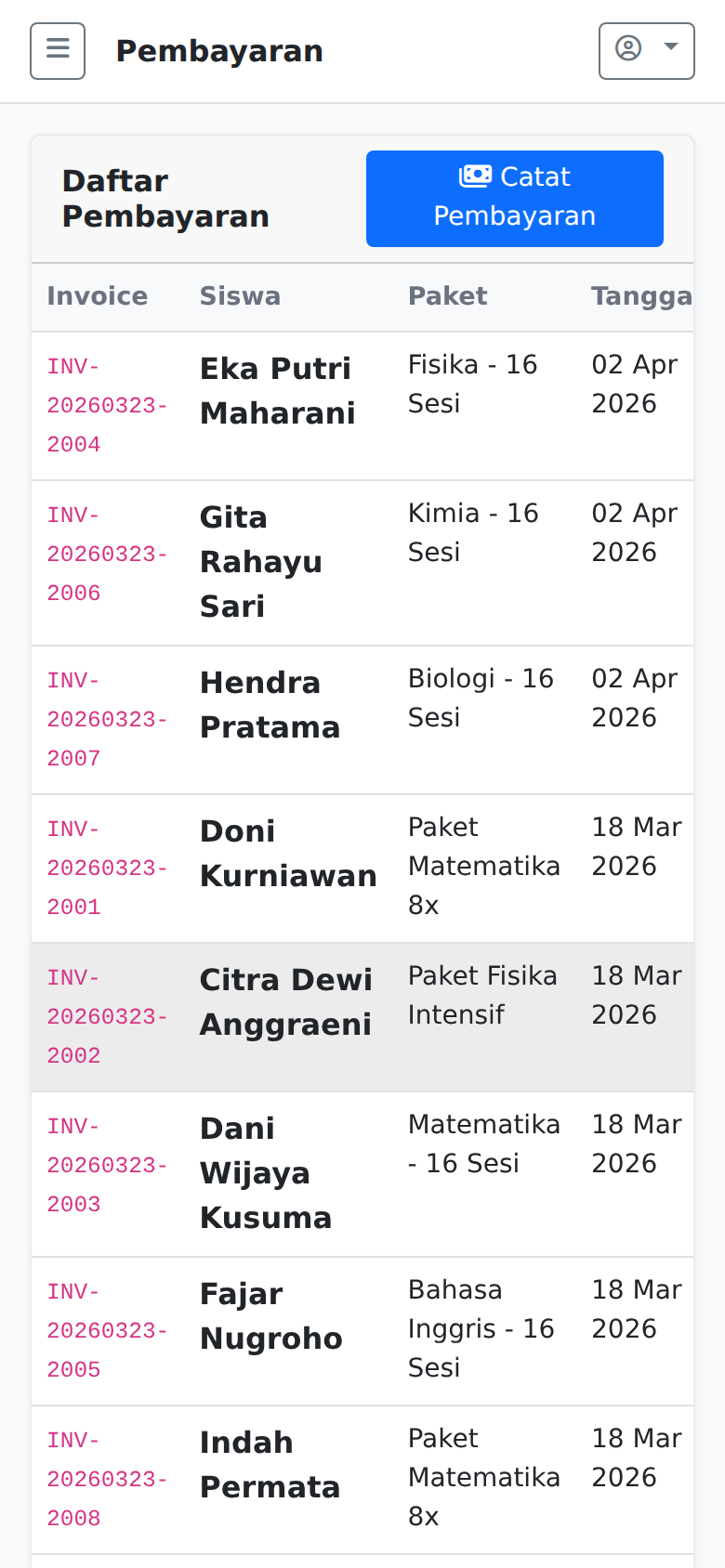Open invoice INV-20260323-2001
Viewport: 725px width, 1568px height.
point(106,869)
